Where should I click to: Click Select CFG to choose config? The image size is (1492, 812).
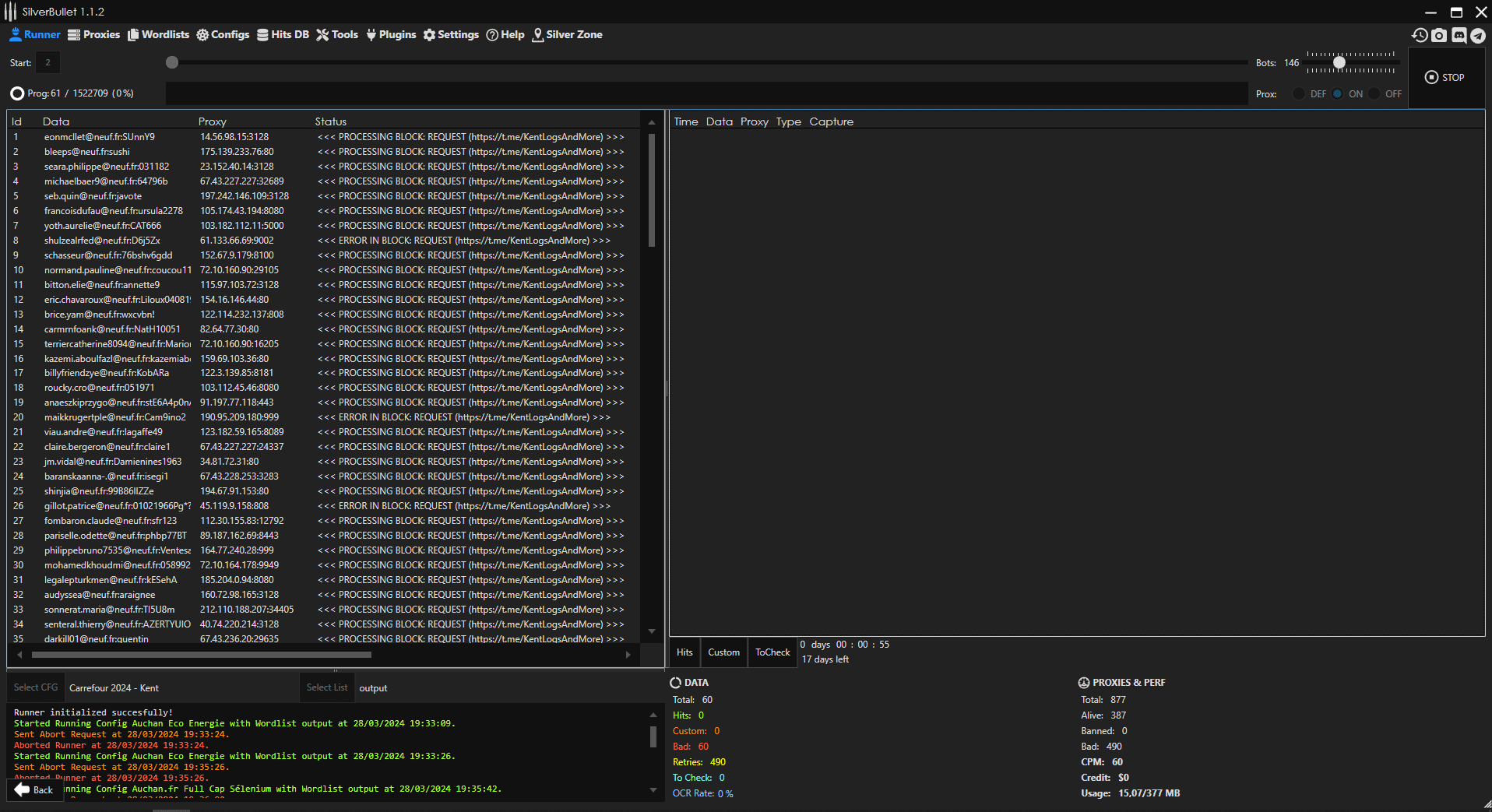point(36,687)
